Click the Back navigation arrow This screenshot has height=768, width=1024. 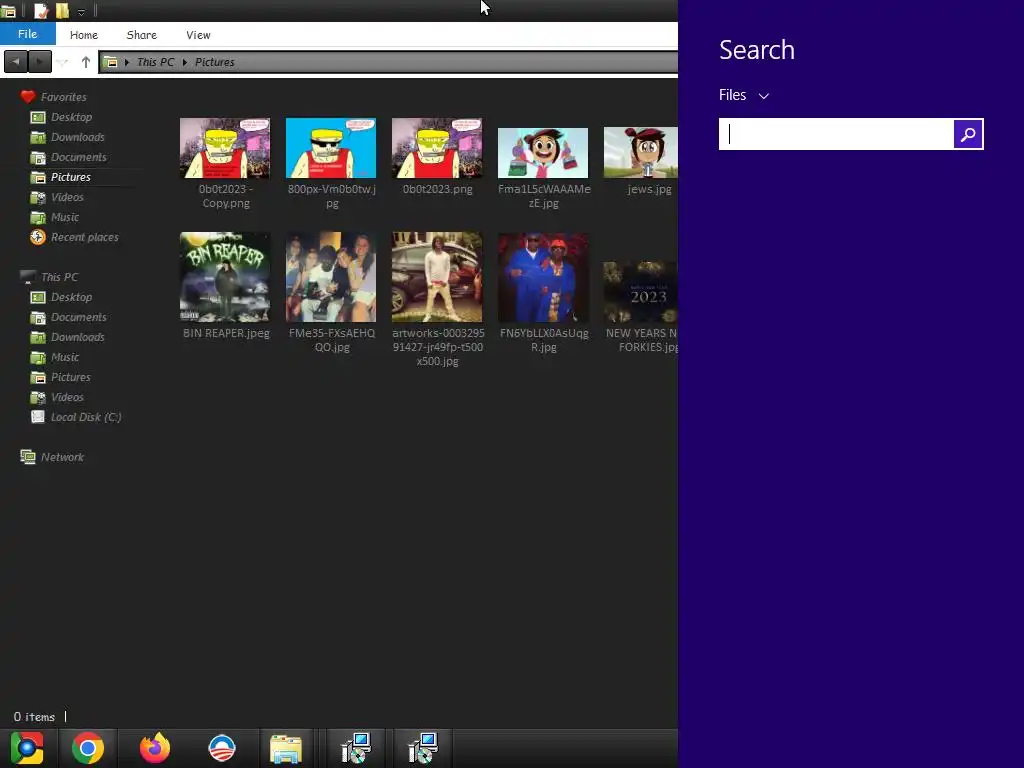(16, 62)
